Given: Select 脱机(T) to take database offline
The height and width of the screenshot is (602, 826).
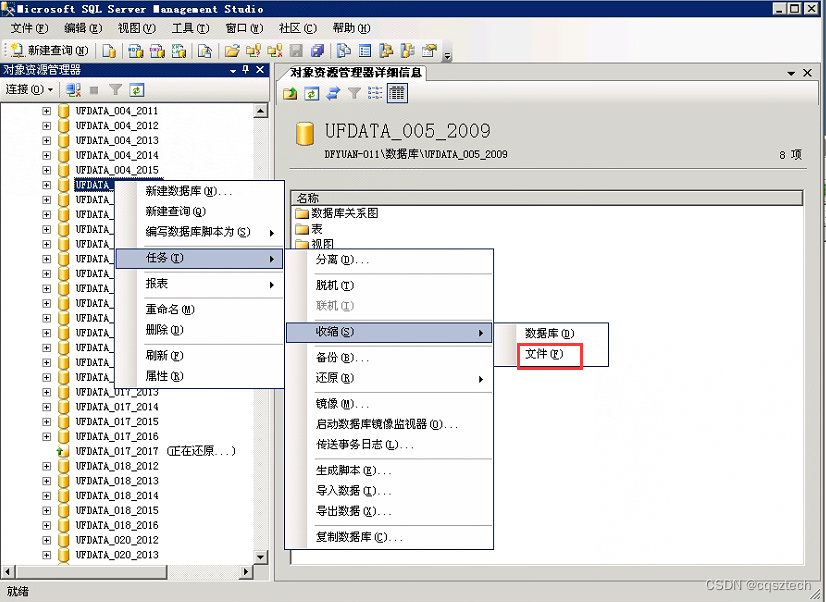Looking at the screenshot, I should (389, 285).
